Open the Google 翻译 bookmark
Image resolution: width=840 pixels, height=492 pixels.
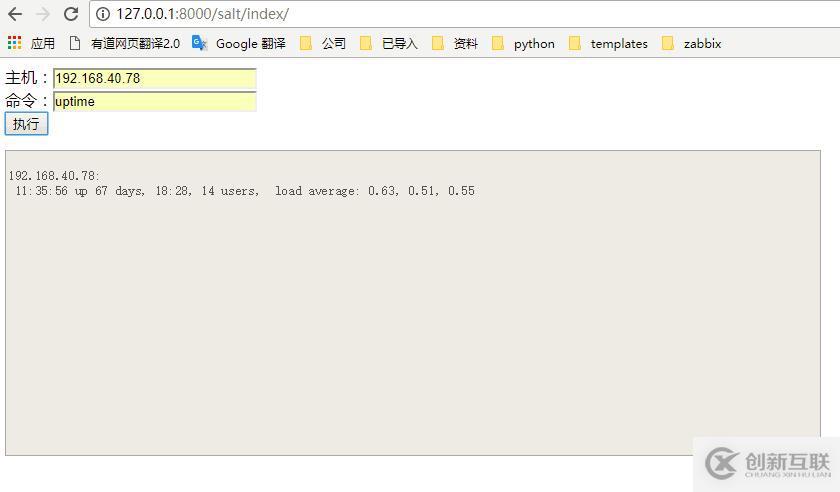[239, 43]
